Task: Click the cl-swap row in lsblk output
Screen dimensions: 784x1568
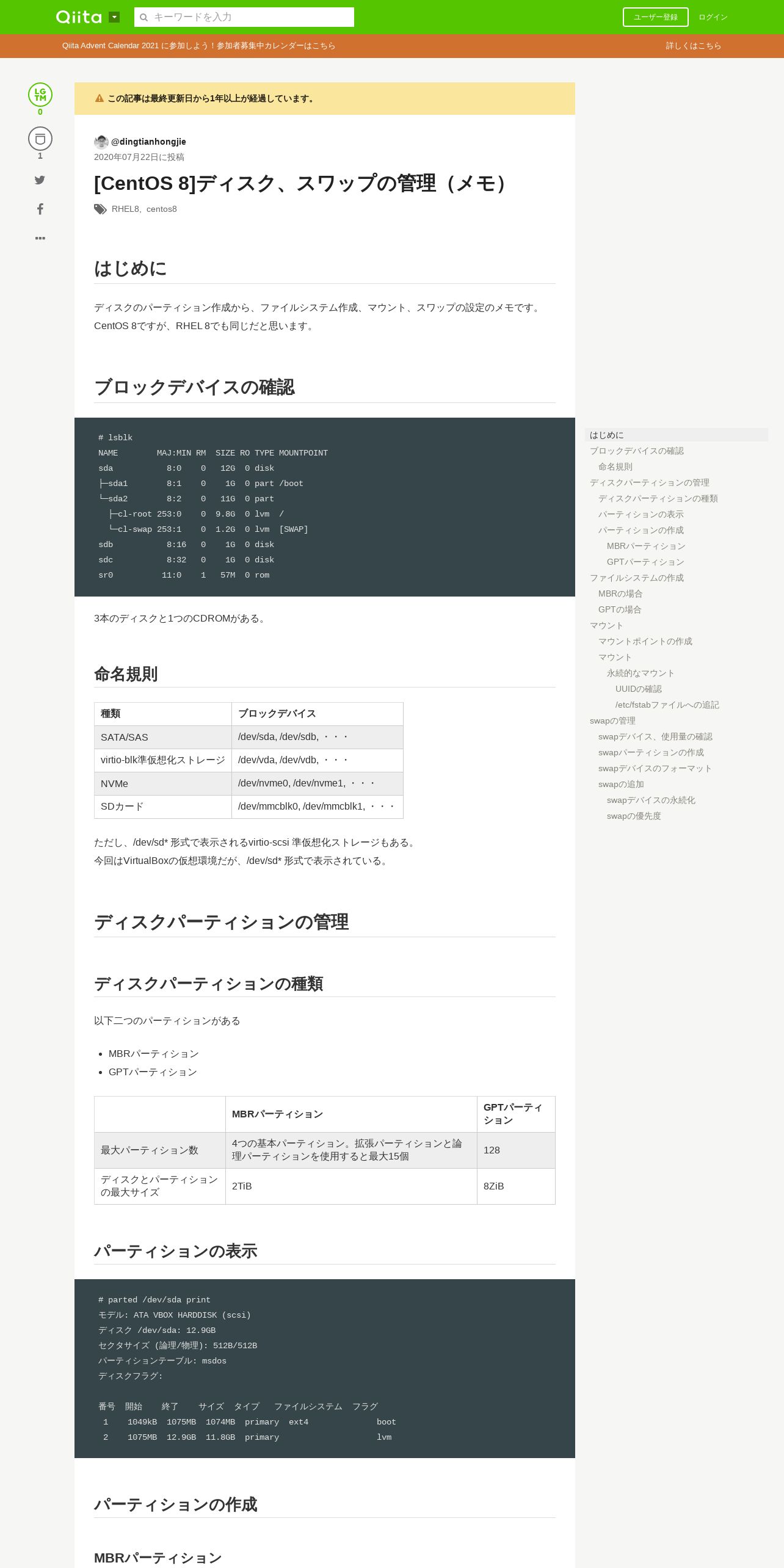Action: [203, 529]
